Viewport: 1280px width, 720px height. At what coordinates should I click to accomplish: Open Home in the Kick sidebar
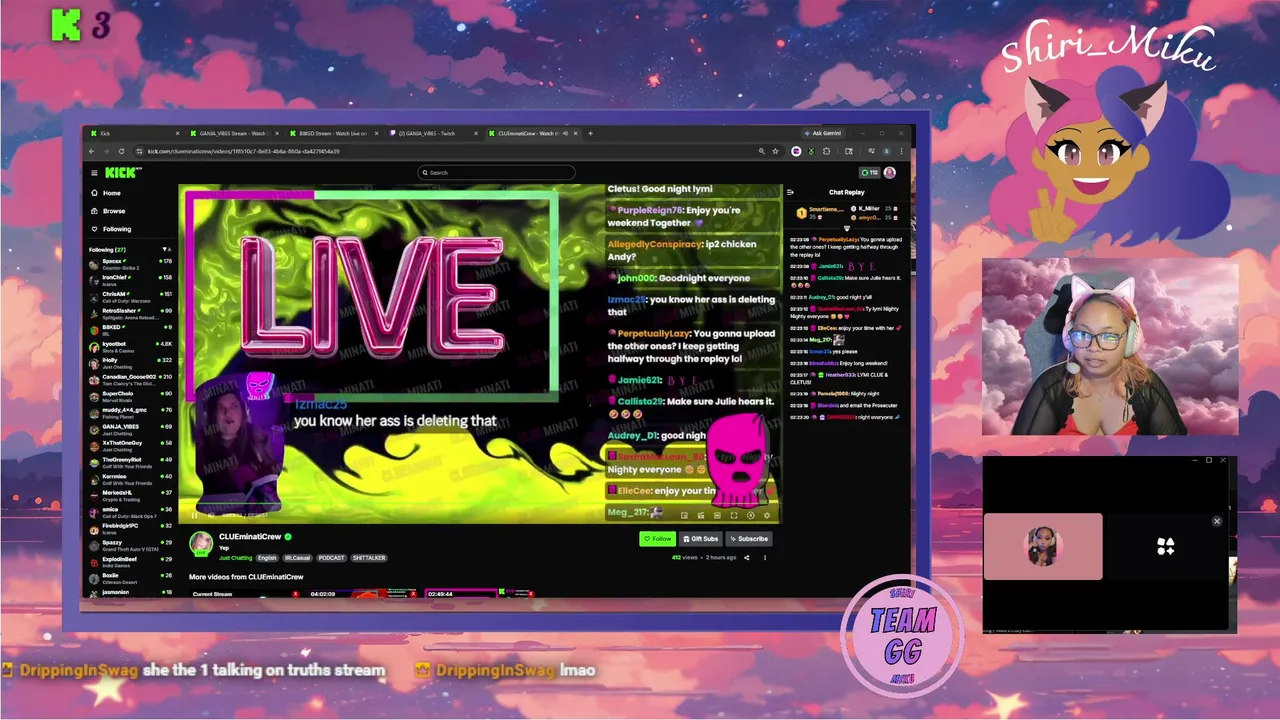tap(106, 193)
